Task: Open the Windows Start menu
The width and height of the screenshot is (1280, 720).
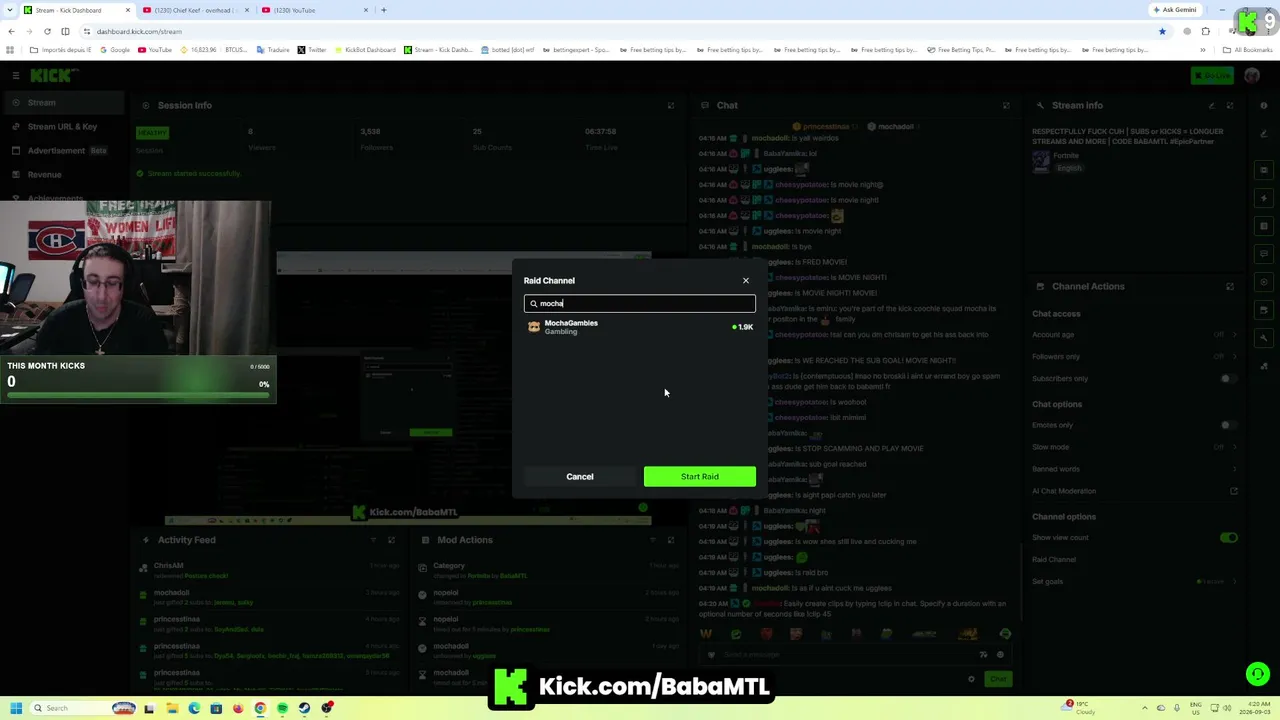Action: (16, 708)
